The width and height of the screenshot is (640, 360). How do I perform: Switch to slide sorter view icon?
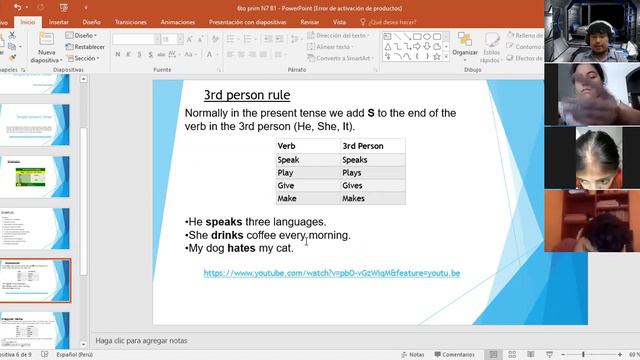512,355
